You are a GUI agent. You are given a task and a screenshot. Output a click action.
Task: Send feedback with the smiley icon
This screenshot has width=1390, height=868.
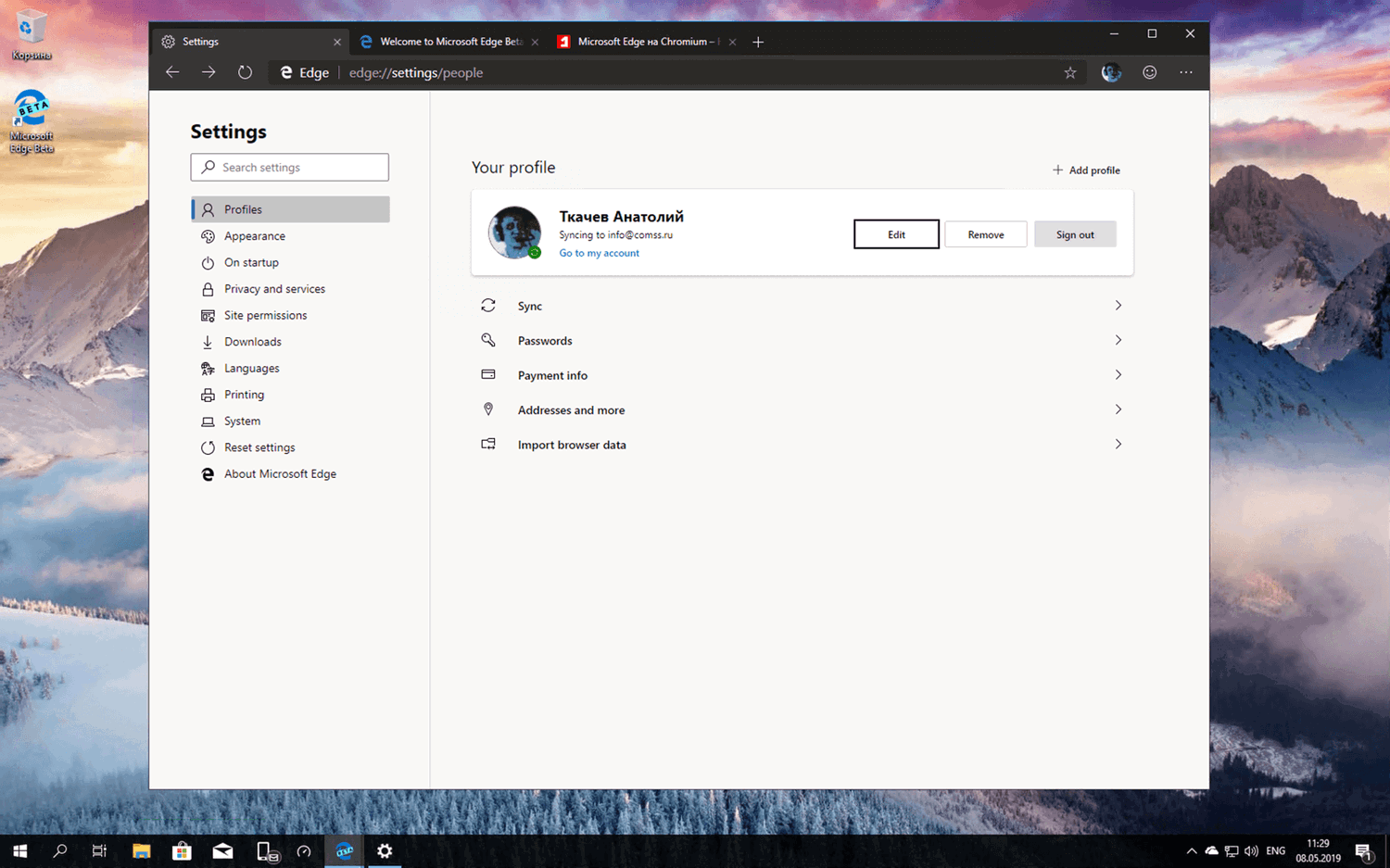point(1150,72)
